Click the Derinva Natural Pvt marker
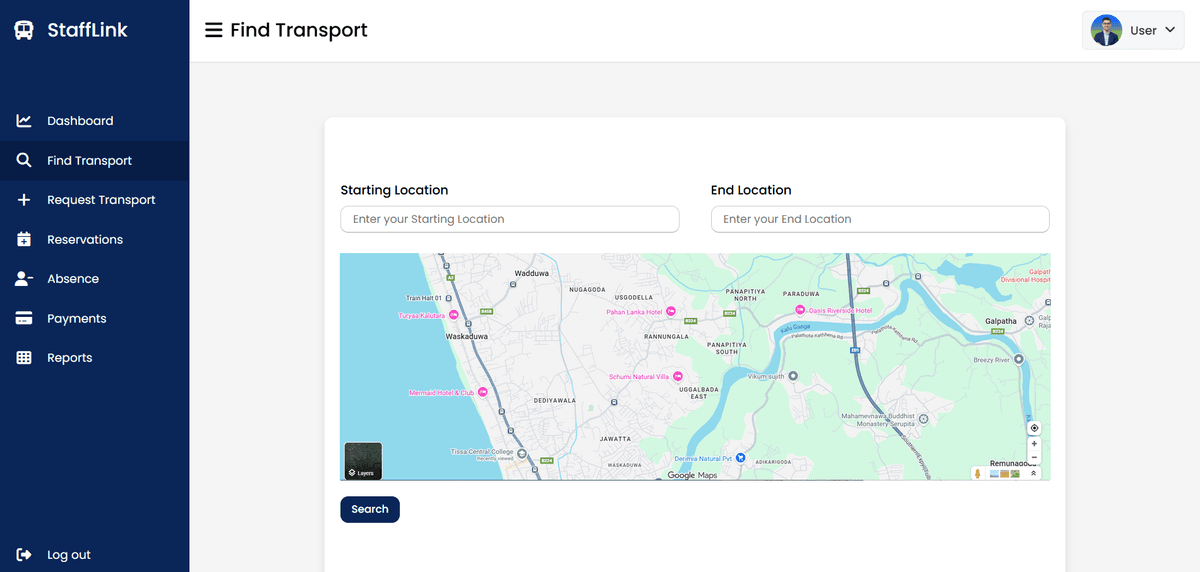This screenshot has height=572, width=1200. tap(741, 458)
